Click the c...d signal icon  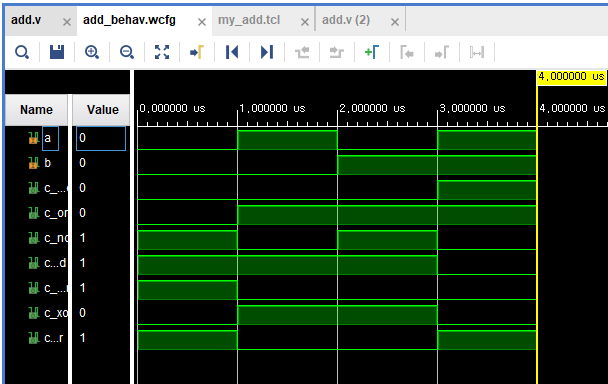pos(34,263)
